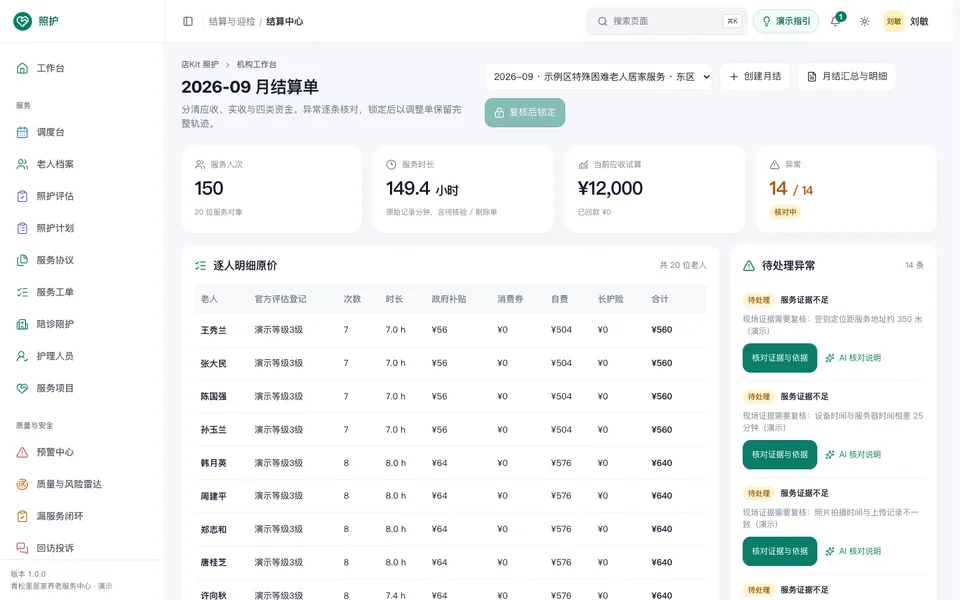Open AI 核对说明 for 350 米 anomaly

[x=853, y=358]
